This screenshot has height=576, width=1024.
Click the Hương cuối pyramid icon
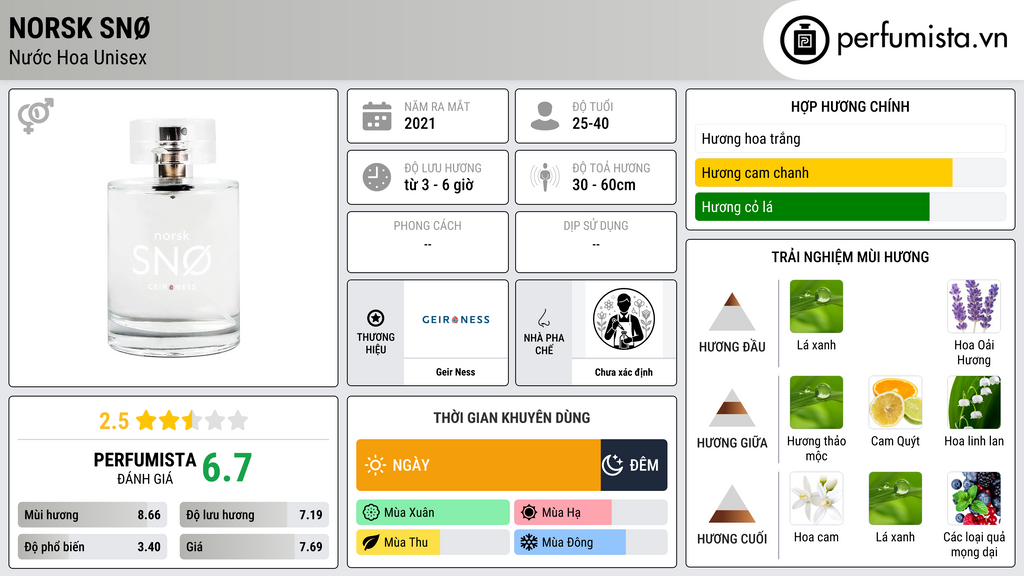pos(732,504)
